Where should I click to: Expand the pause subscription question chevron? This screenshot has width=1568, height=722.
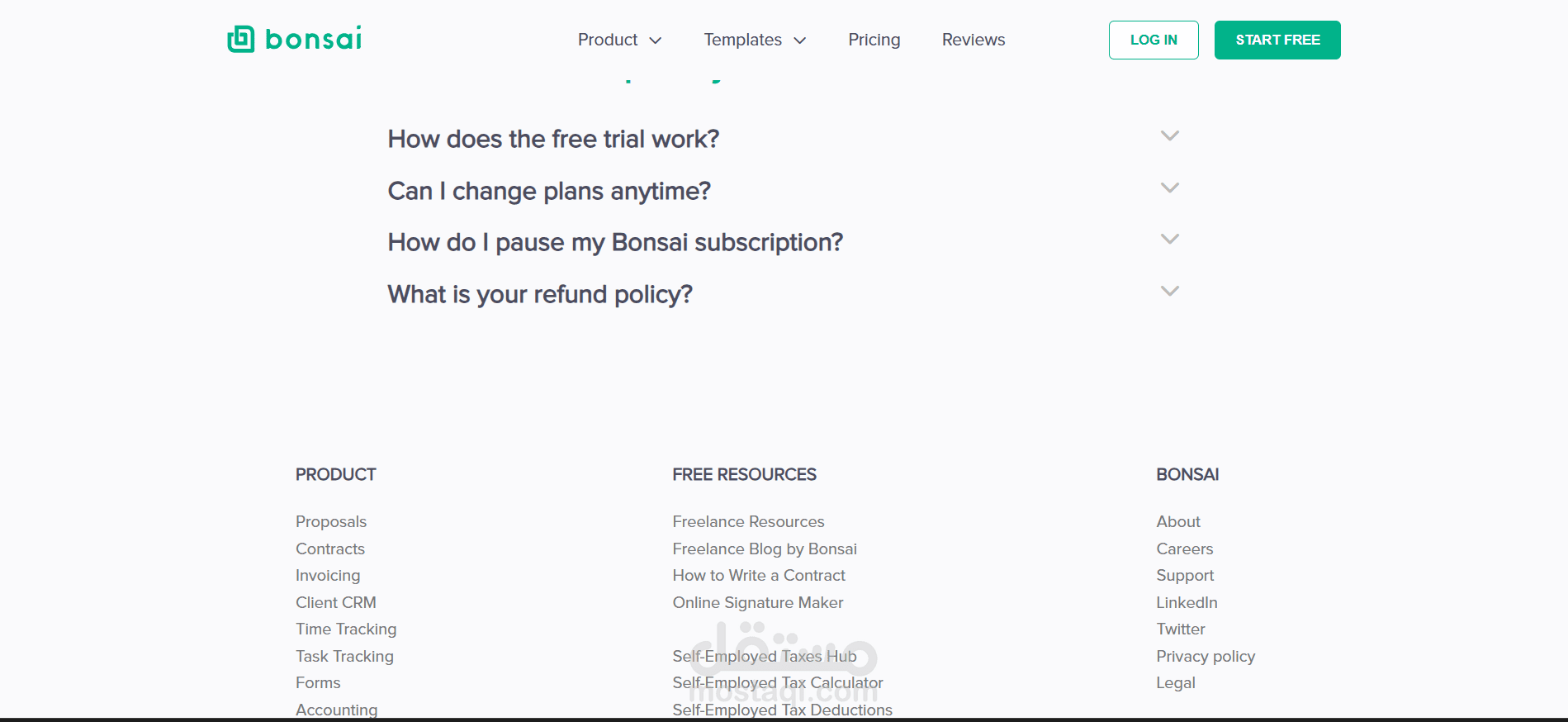pyautogui.click(x=1169, y=240)
